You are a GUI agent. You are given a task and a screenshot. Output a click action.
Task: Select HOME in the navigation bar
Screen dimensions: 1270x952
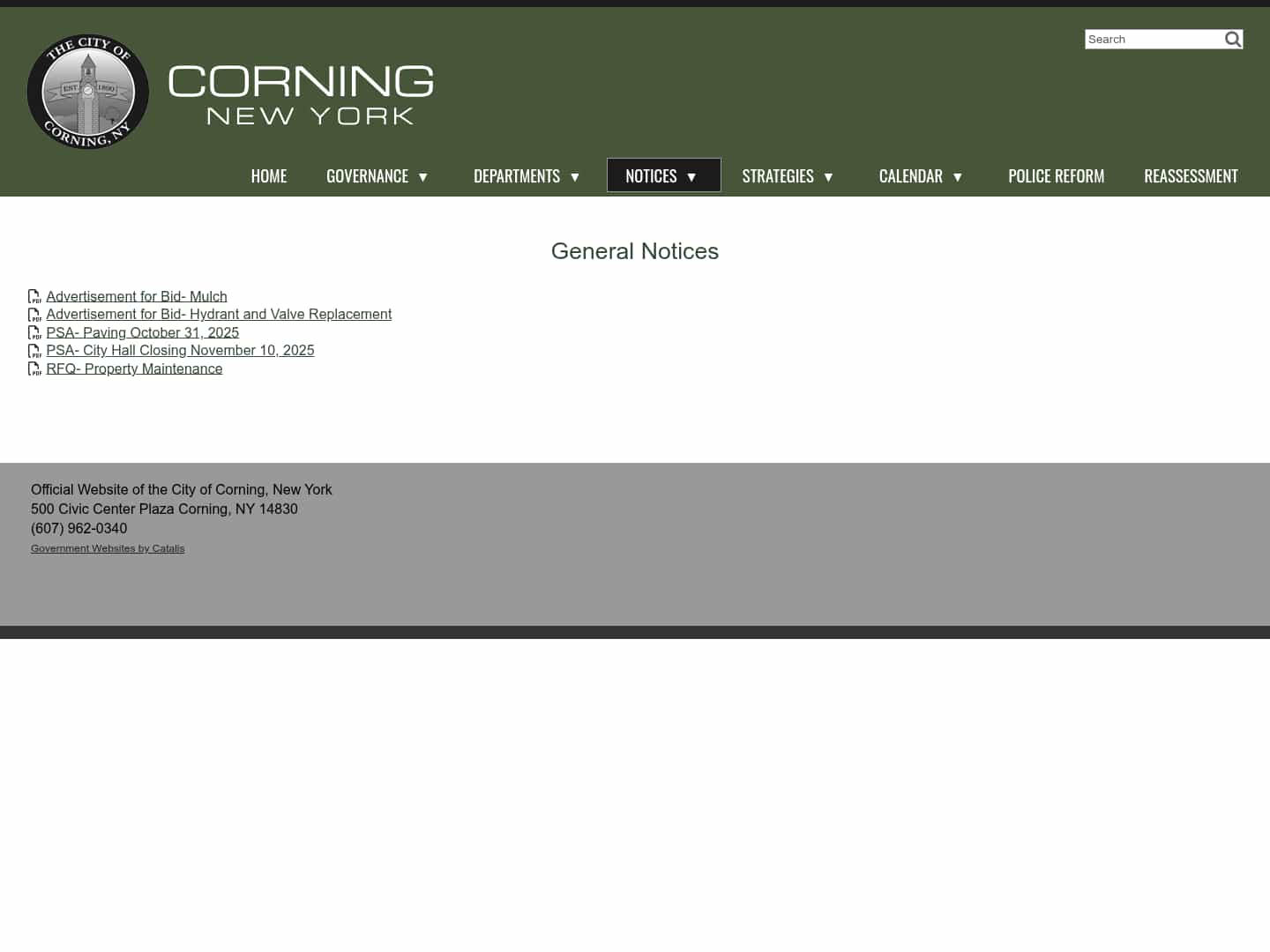269,175
